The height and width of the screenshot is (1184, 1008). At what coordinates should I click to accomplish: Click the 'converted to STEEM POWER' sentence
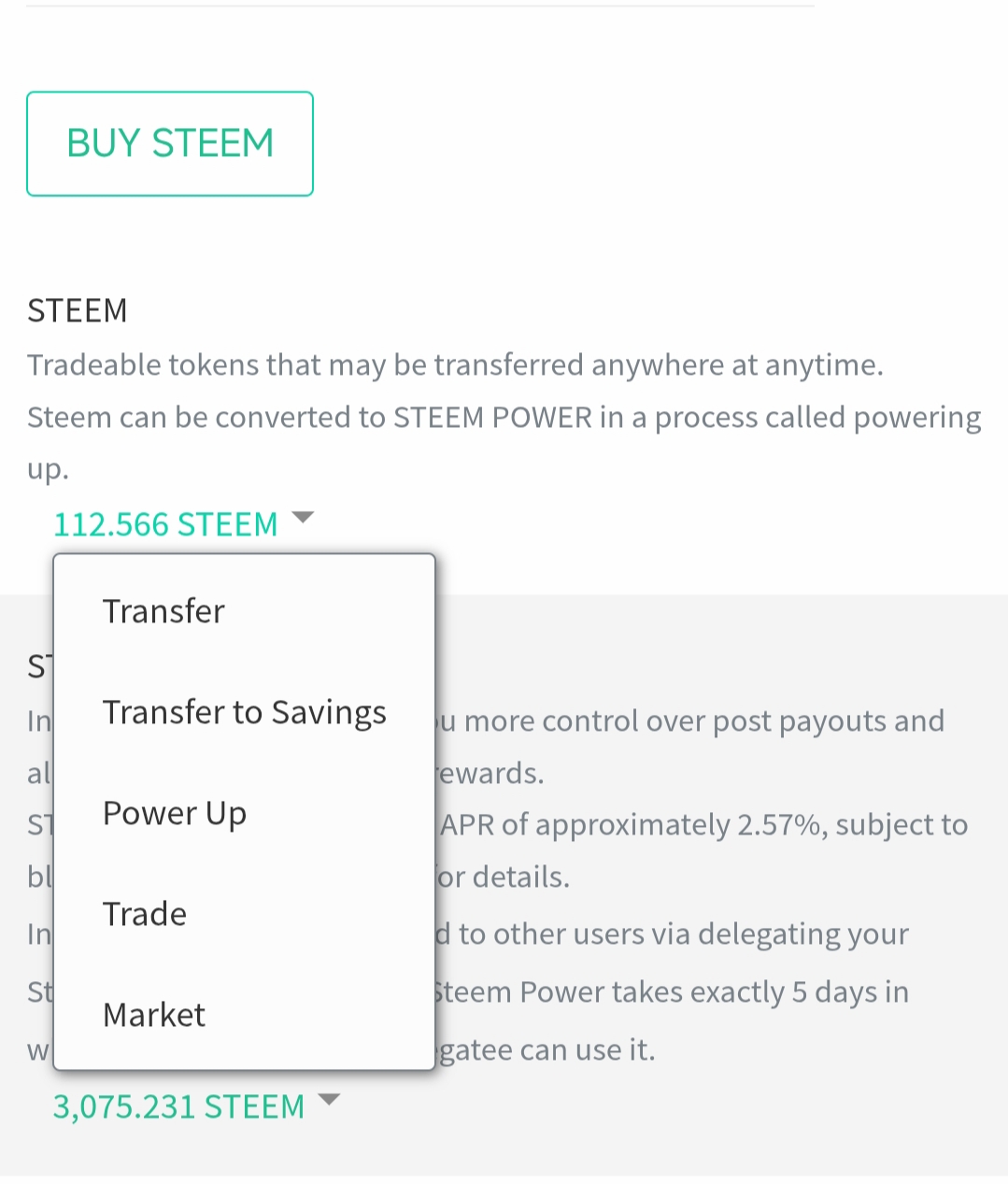(504, 417)
